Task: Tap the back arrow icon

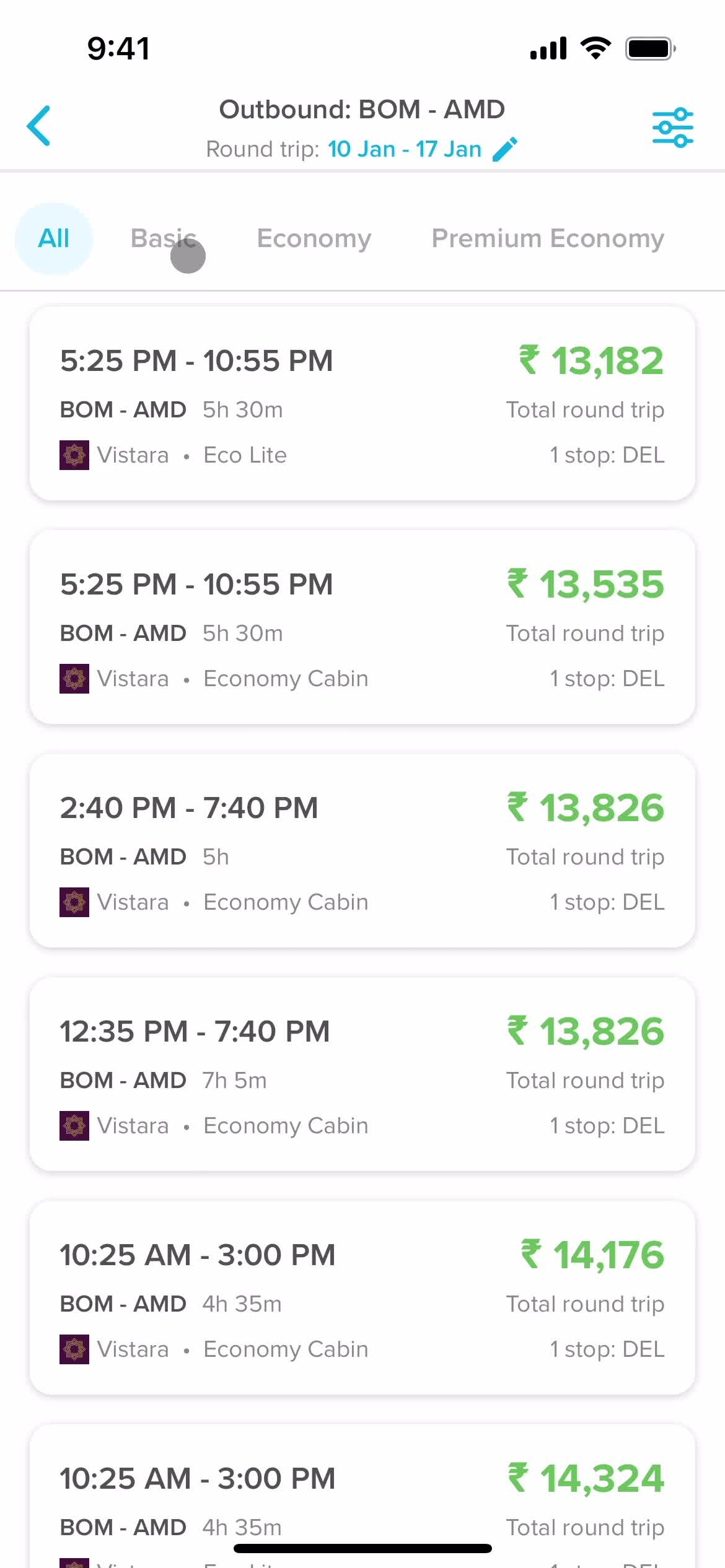Action: click(x=38, y=126)
